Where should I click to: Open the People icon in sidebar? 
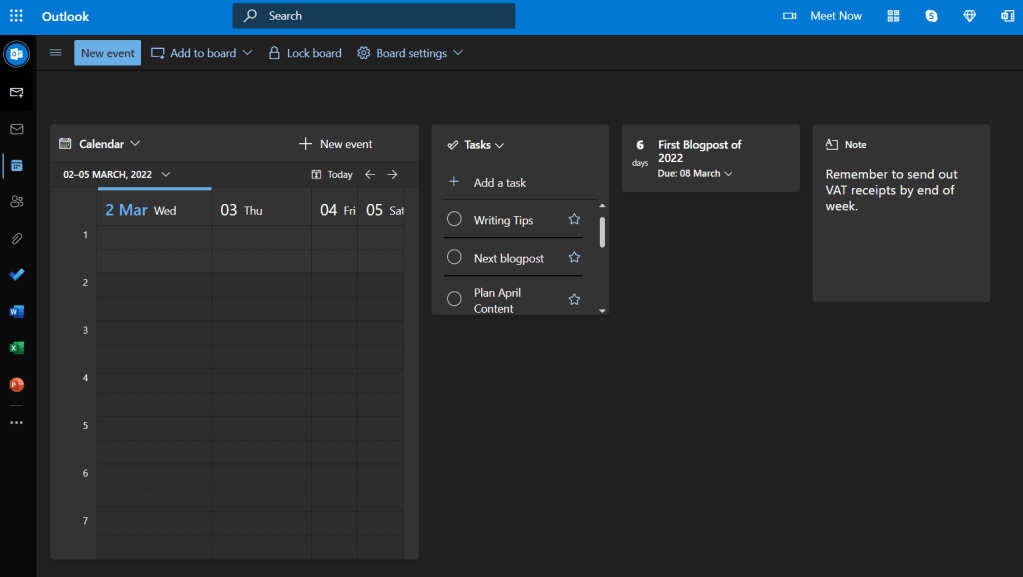(16, 202)
